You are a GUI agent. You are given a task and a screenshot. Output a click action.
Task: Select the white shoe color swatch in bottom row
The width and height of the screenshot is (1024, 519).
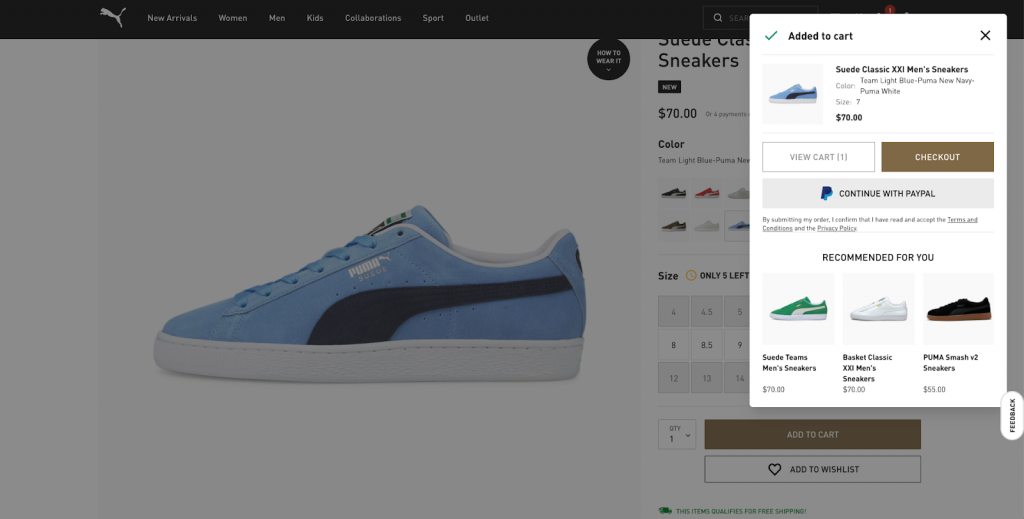coord(707,226)
